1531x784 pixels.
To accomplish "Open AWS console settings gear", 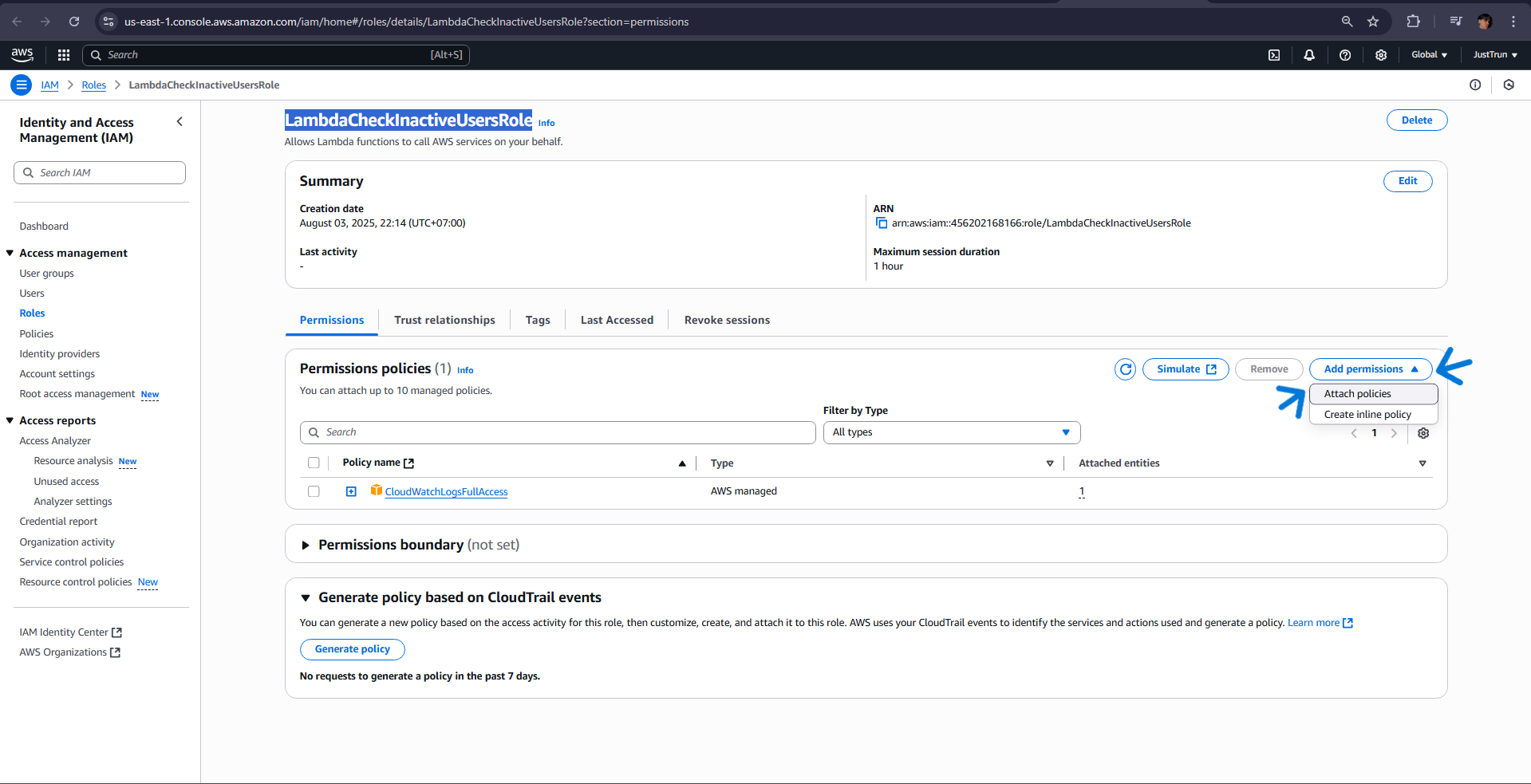I will tap(1381, 55).
